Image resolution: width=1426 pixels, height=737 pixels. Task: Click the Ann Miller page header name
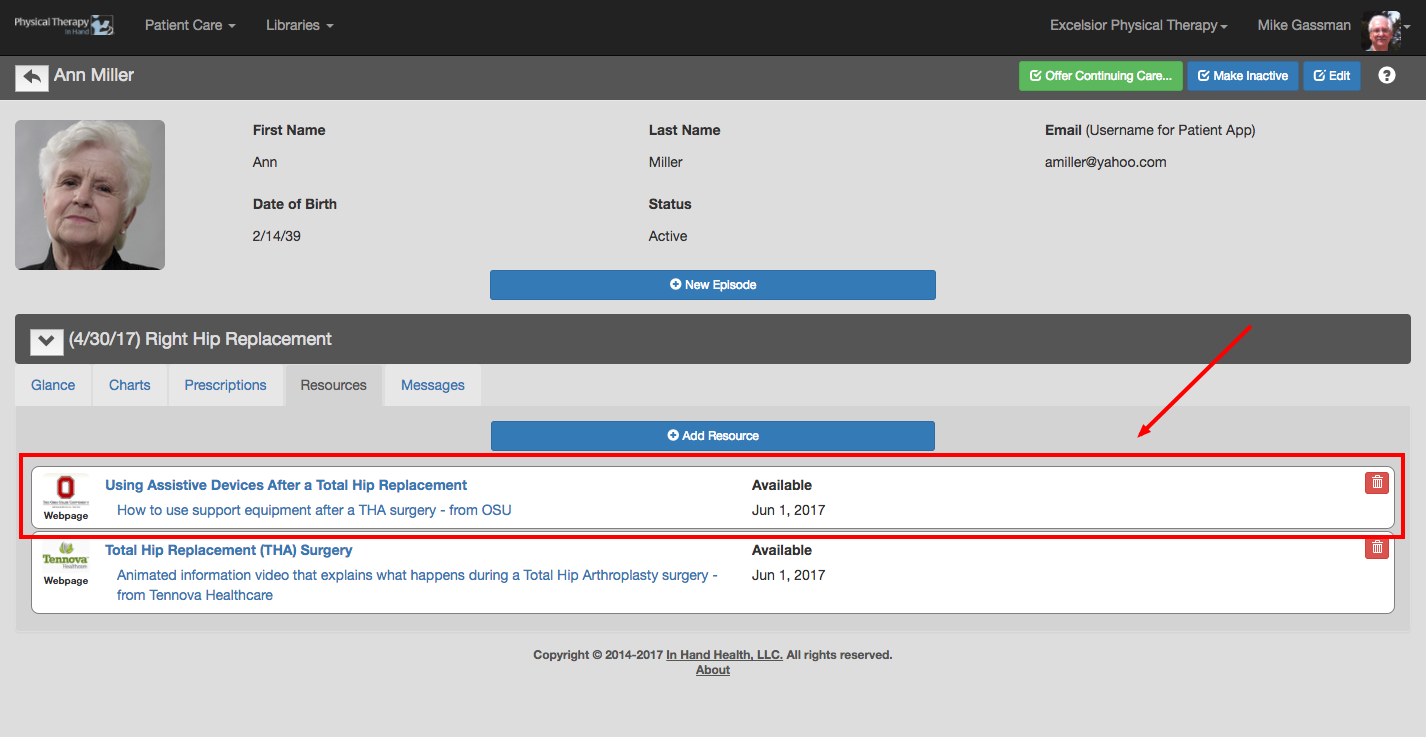point(94,75)
